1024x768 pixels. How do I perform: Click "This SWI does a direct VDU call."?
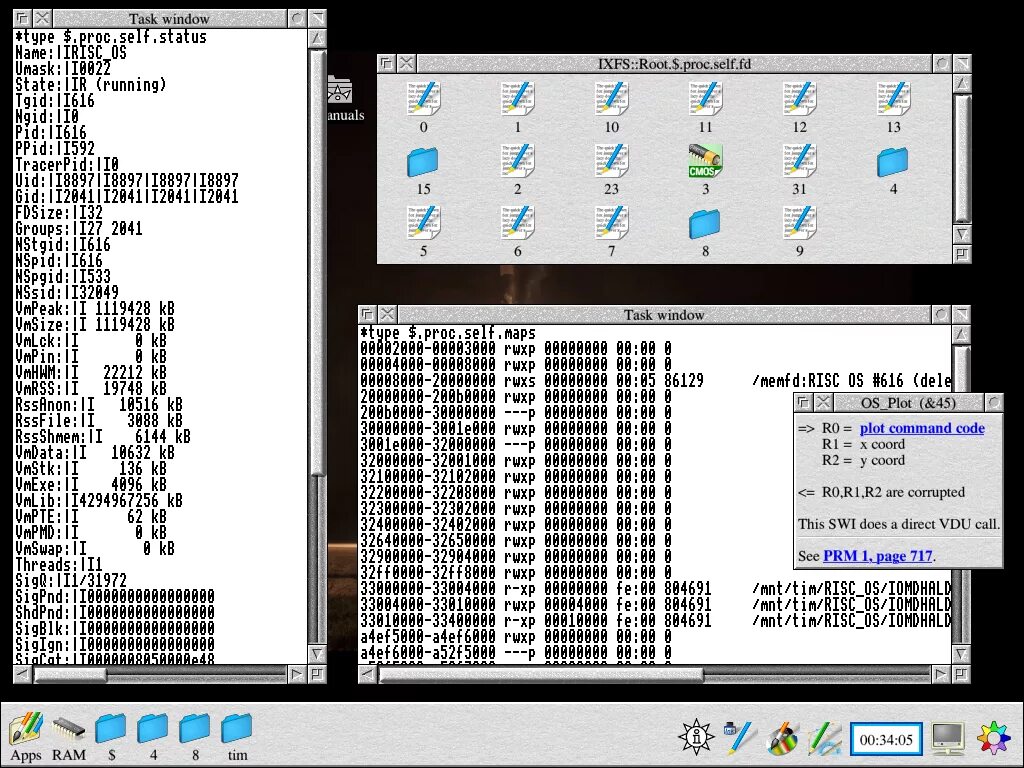[899, 524]
